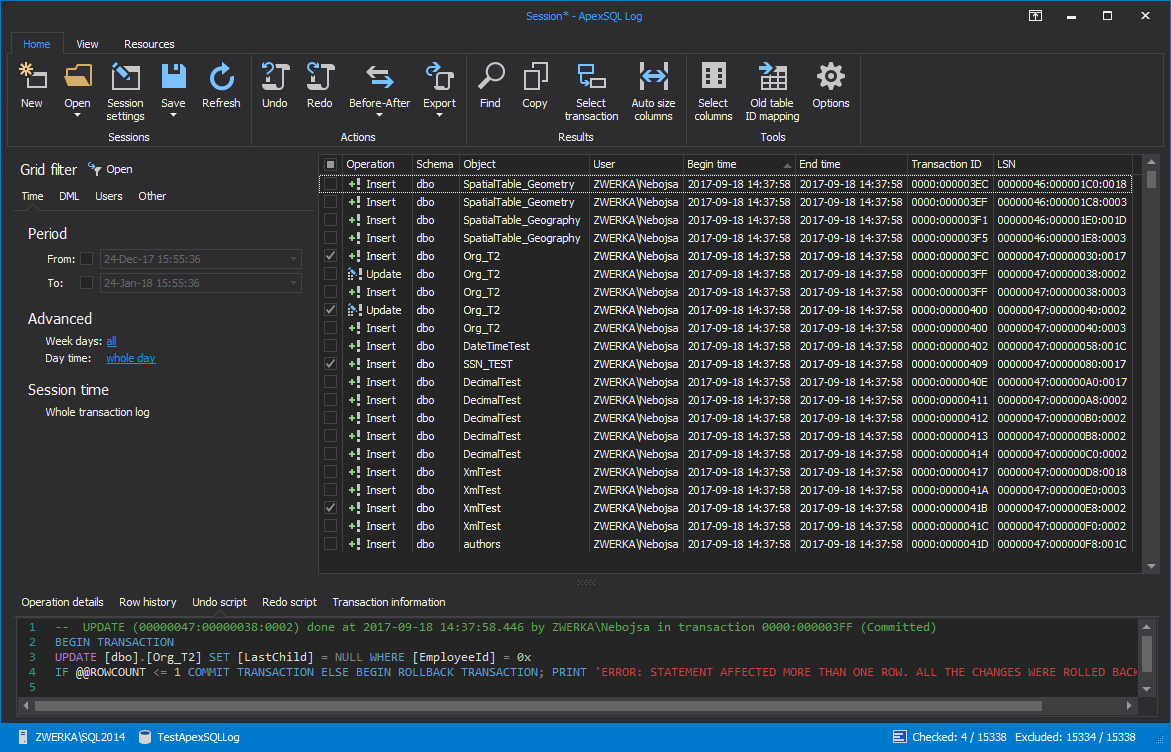Click the 'all' week days link
The height and width of the screenshot is (752, 1171).
(x=112, y=341)
